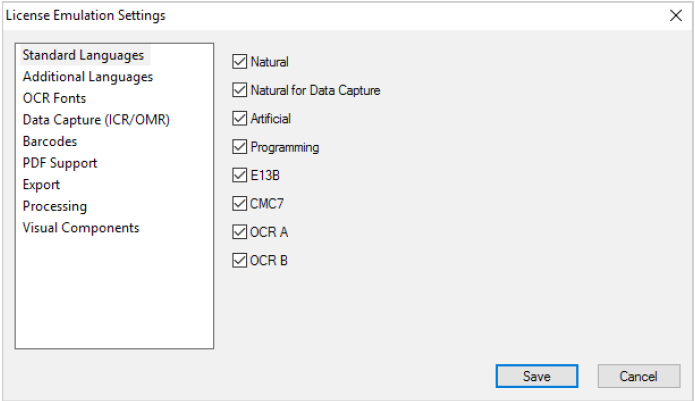Open the Barcodes category
The height and width of the screenshot is (401, 695).
point(50,141)
